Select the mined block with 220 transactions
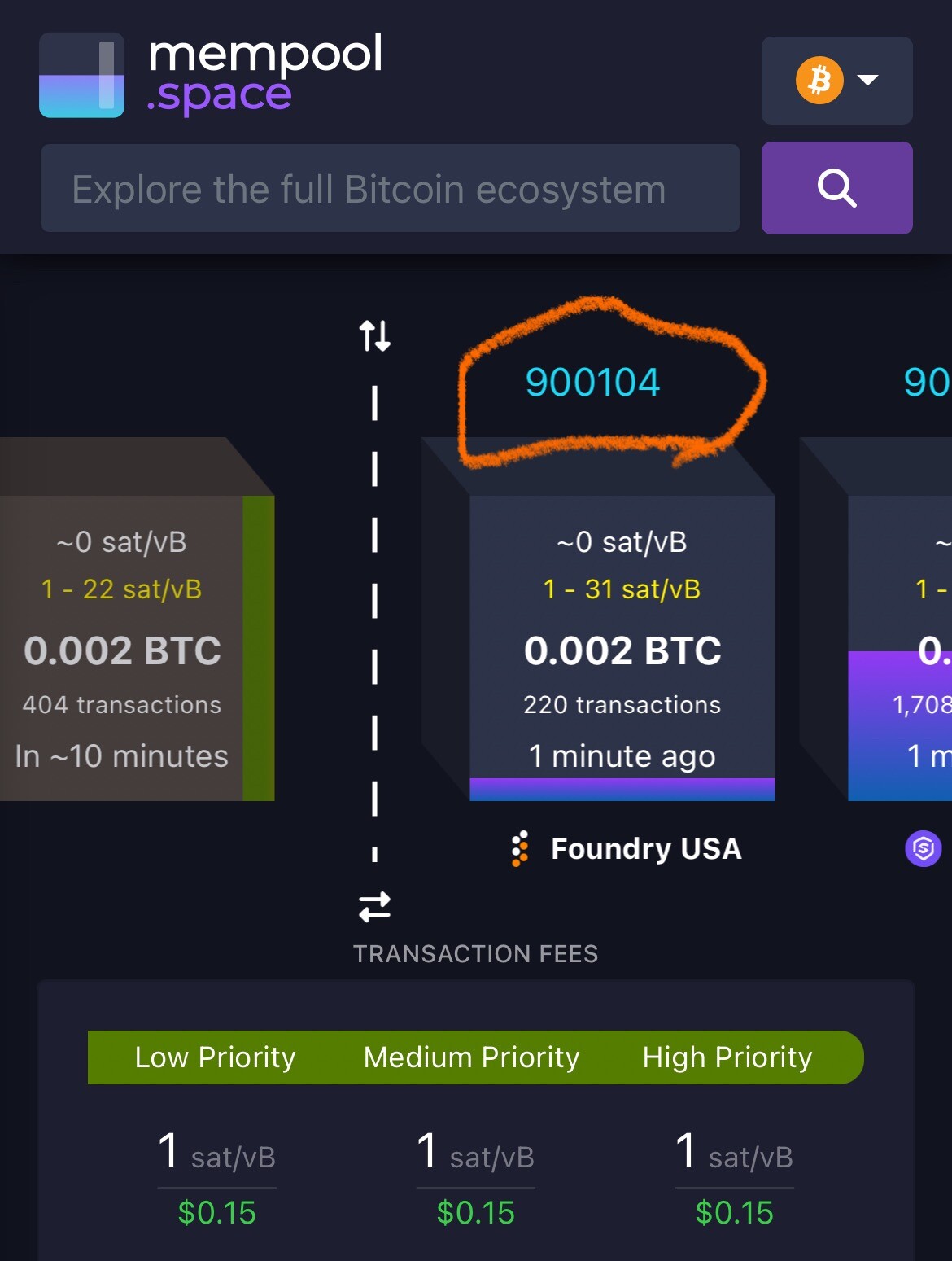Image resolution: width=952 pixels, height=1261 pixels. coord(622,648)
